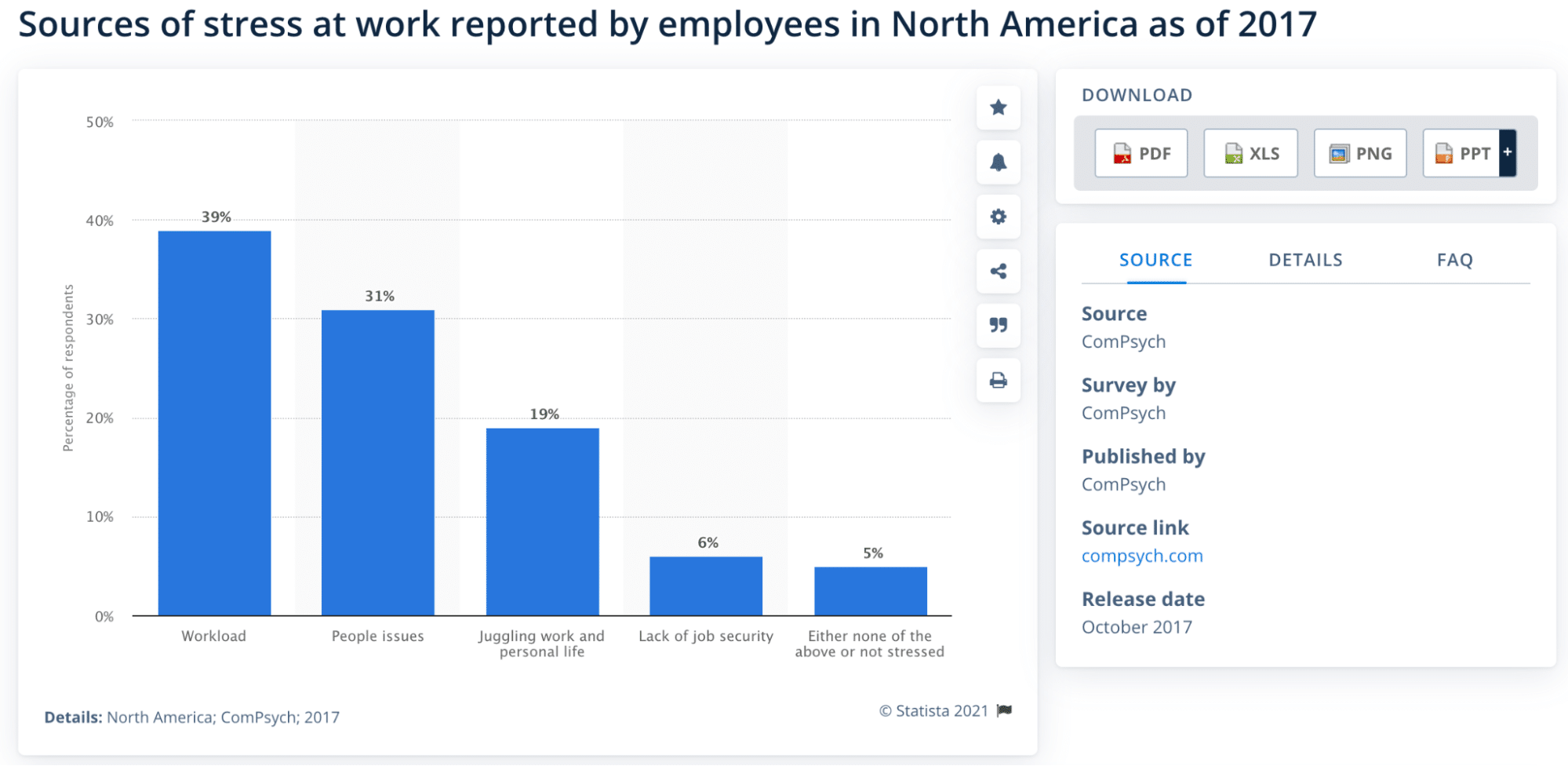The image size is (1568, 766).
Task: Click the flag icon beside Statista 2021
Action: [1004, 710]
